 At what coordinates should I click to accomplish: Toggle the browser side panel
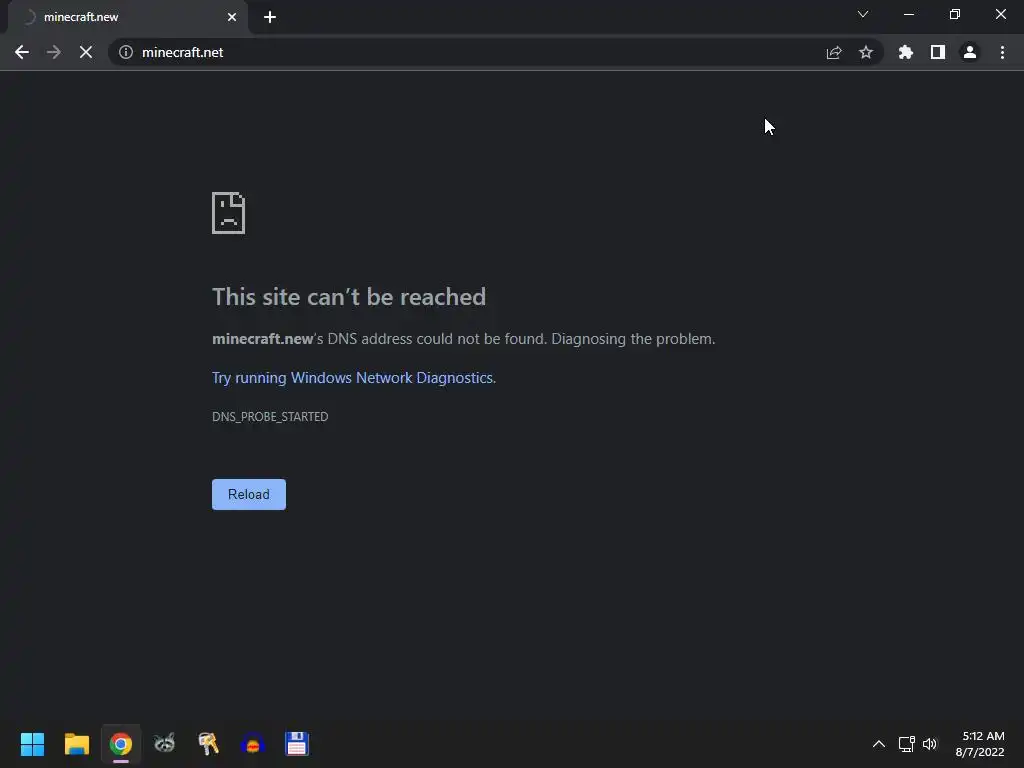tap(938, 52)
